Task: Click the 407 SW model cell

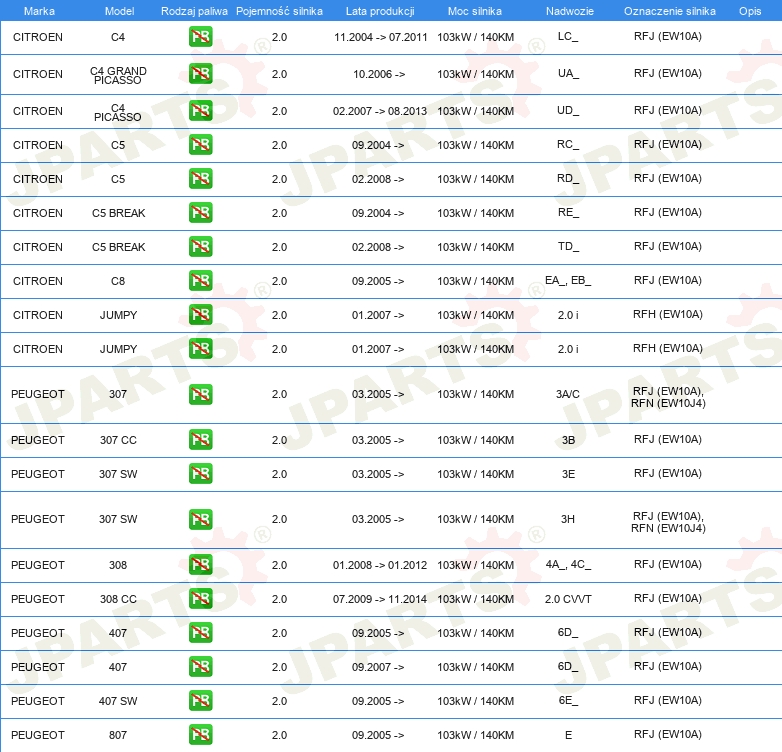Action: click(118, 701)
